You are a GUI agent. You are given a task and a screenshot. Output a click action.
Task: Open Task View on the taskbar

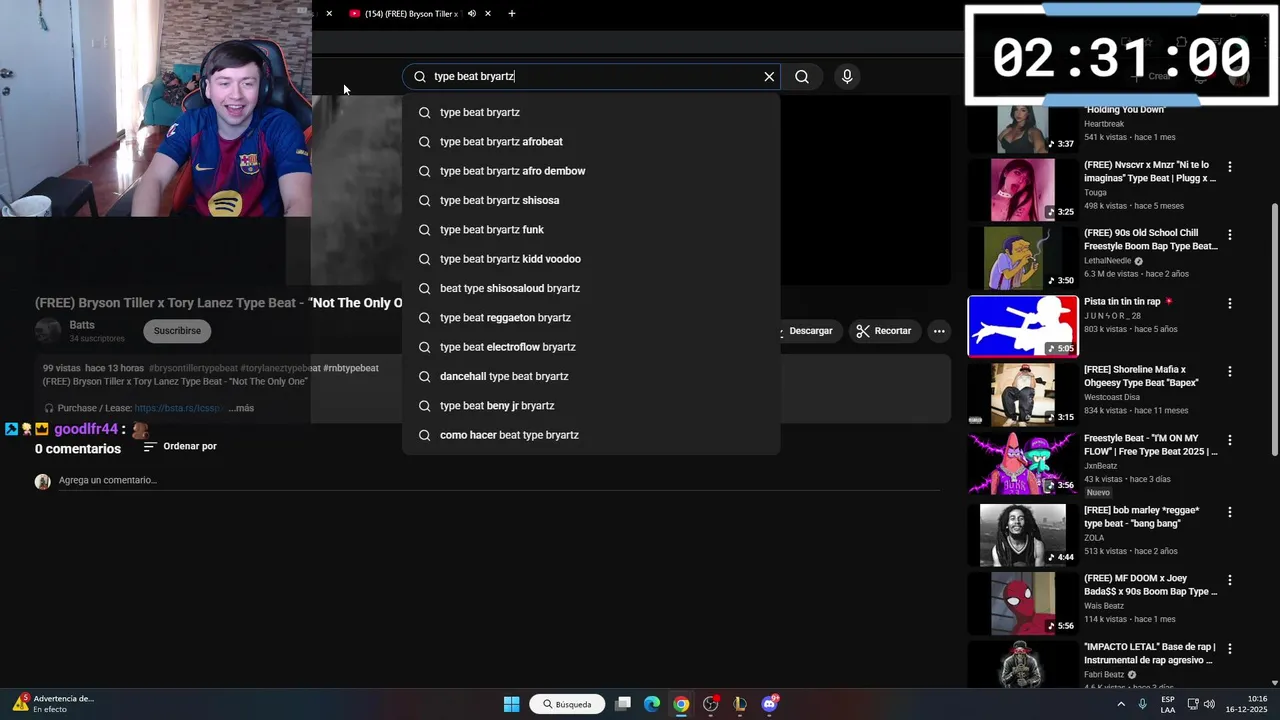pos(623,704)
